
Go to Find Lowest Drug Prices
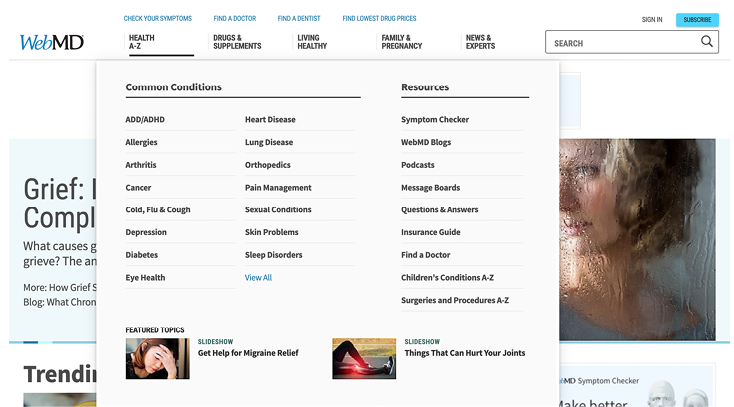pyautogui.click(x=379, y=19)
